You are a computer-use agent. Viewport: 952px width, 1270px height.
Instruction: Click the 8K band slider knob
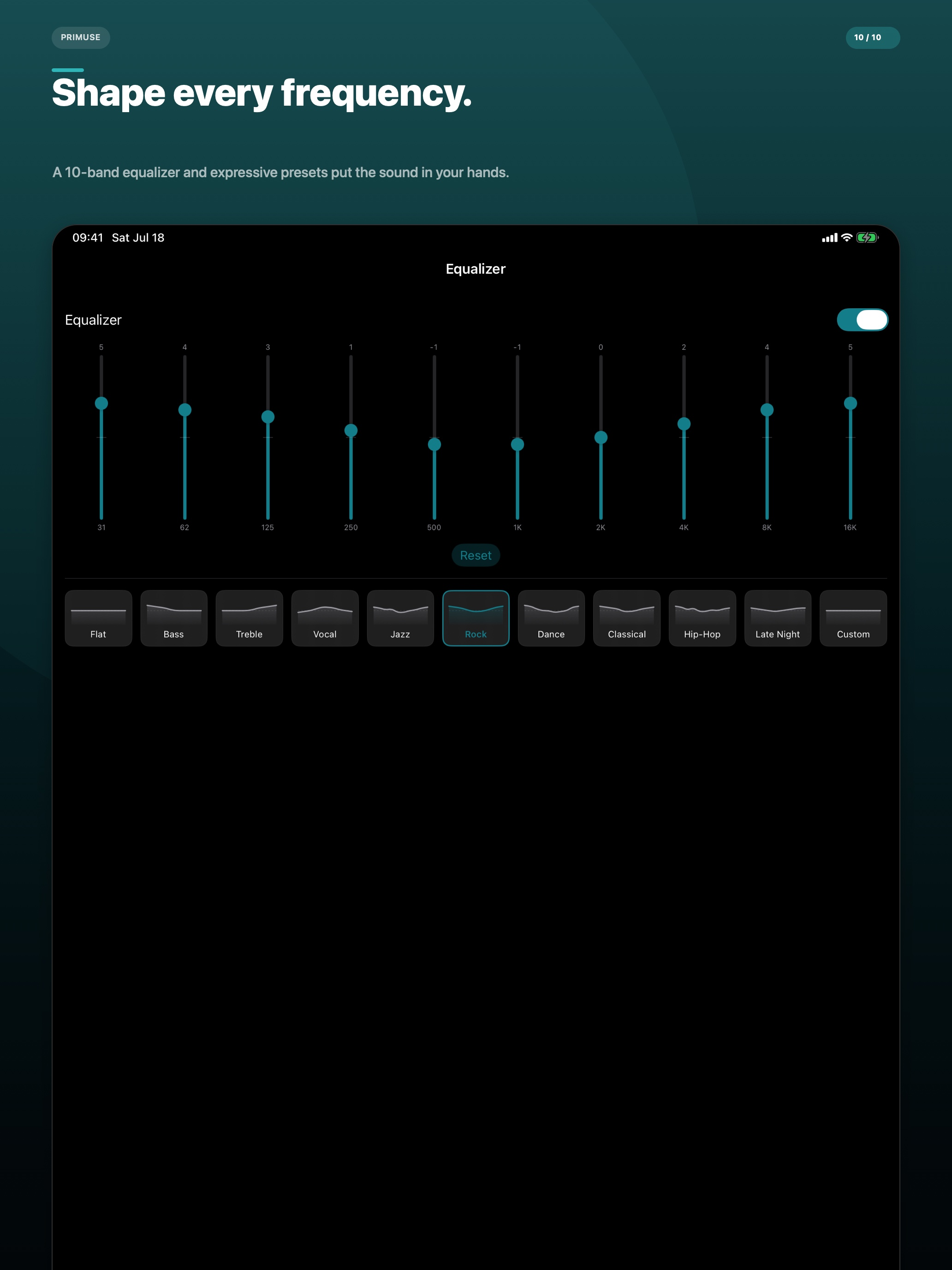click(767, 410)
